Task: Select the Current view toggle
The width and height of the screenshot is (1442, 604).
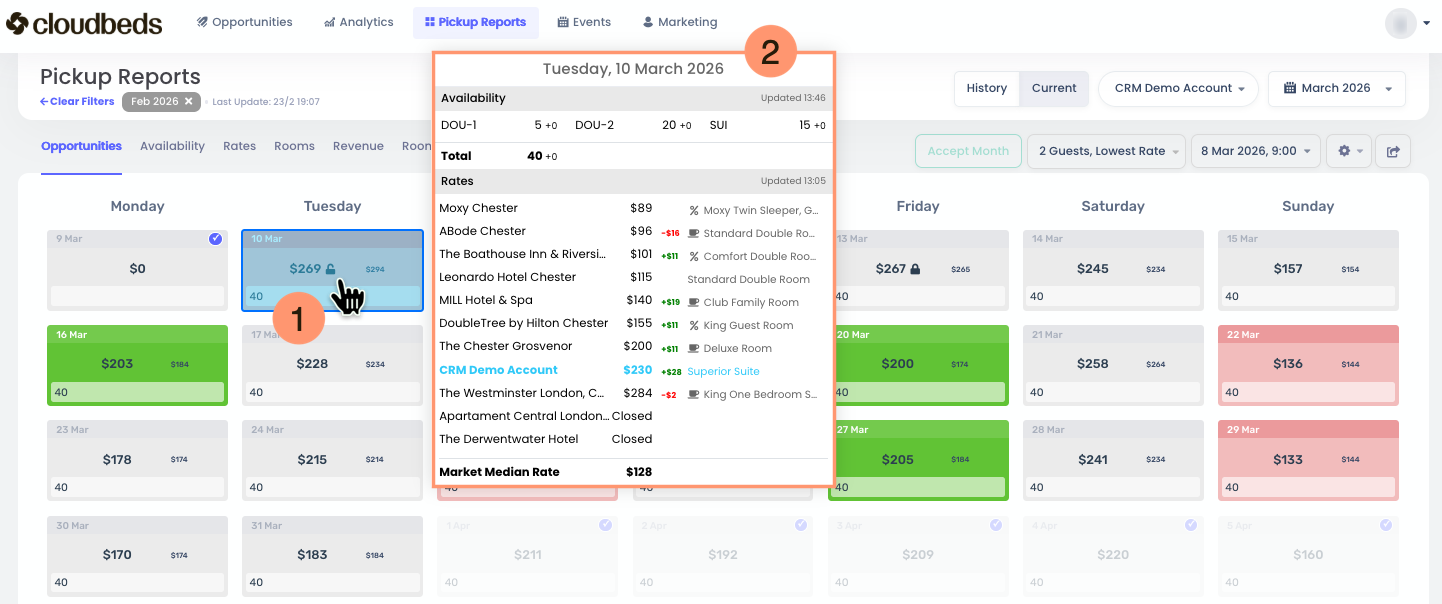Action: tap(1054, 88)
